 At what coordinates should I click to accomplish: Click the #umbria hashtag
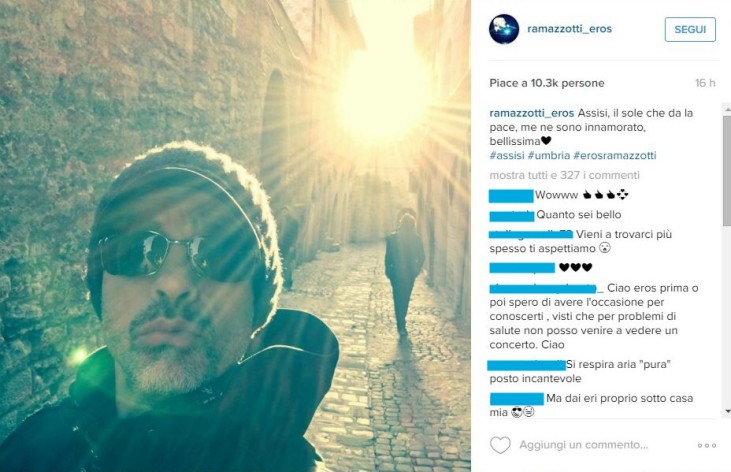(549, 155)
